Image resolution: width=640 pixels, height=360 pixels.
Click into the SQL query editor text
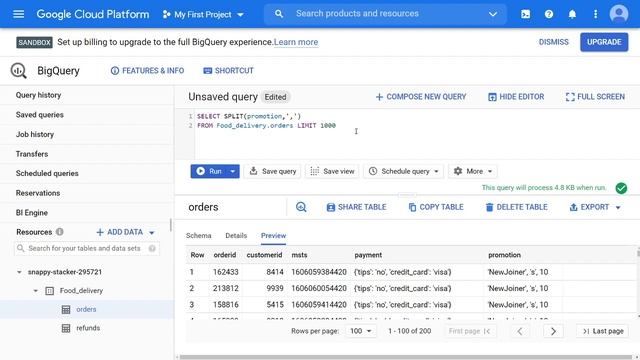coord(266,121)
